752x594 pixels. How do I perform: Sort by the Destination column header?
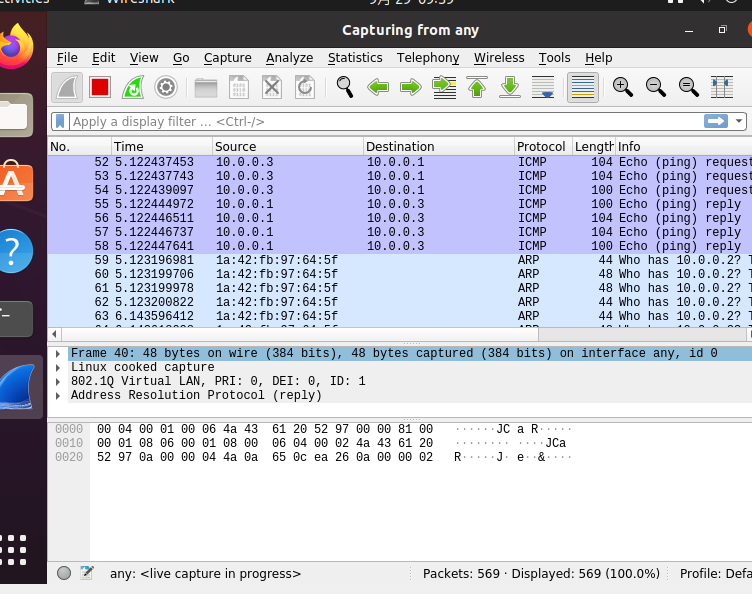point(439,147)
